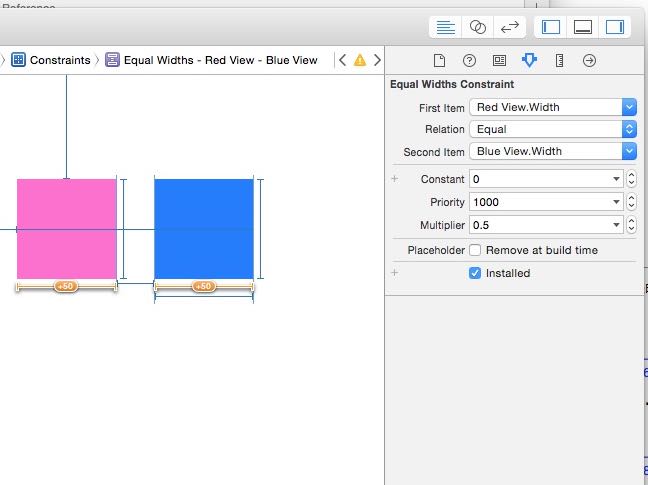Open the Attributes inspector
The height and width of the screenshot is (485, 648).
coord(529,60)
